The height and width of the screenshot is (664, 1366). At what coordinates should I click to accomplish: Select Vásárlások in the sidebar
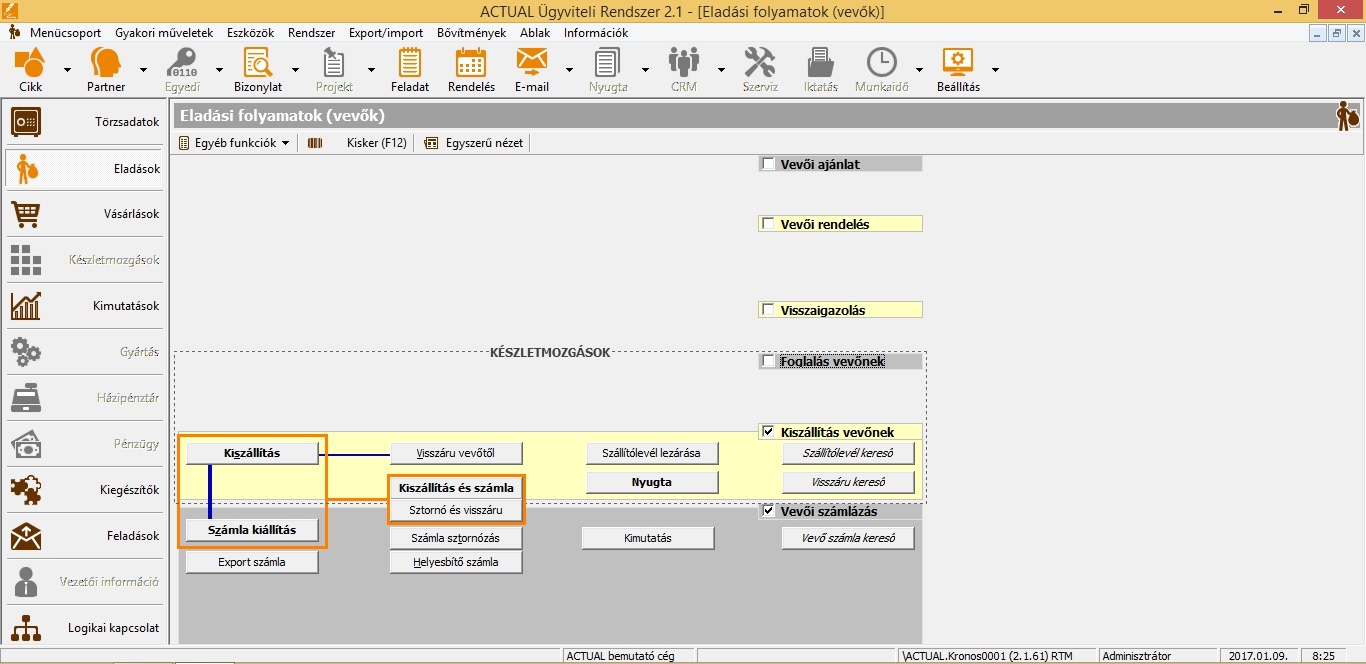(85, 214)
